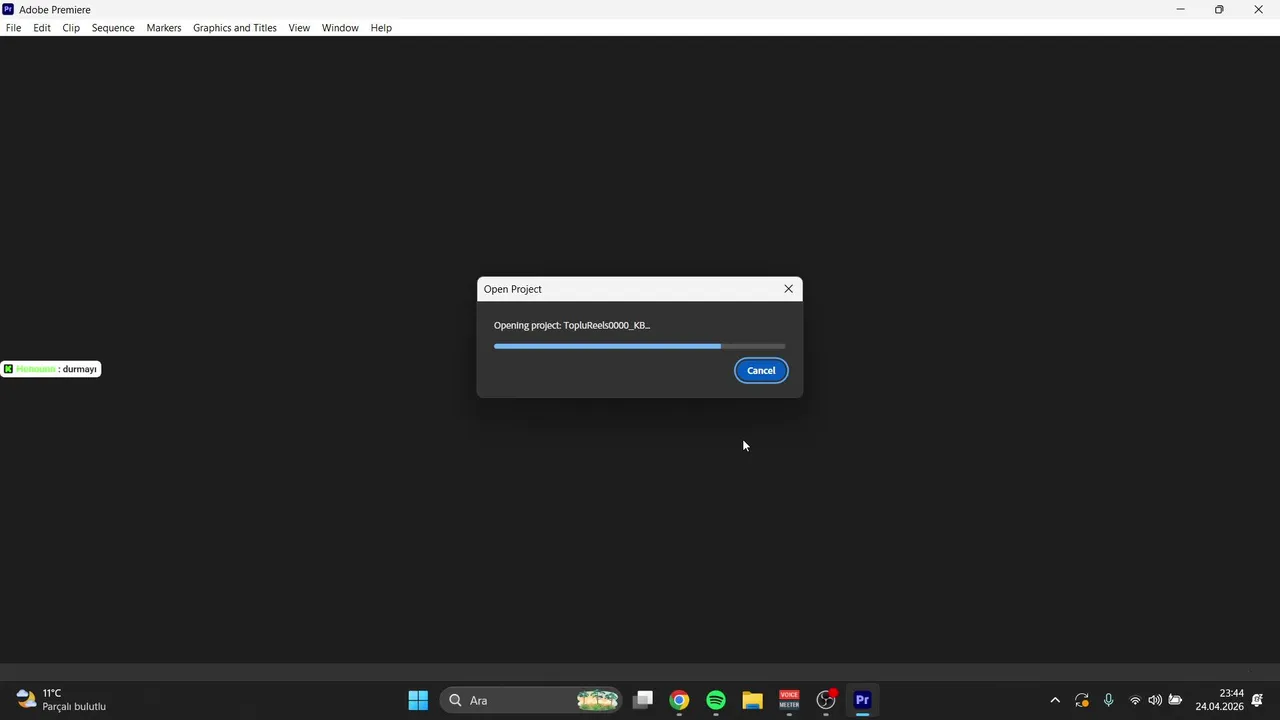Open Wi-Fi network settings
This screenshot has width=1280, height=720.
[x=1135, y=700]
